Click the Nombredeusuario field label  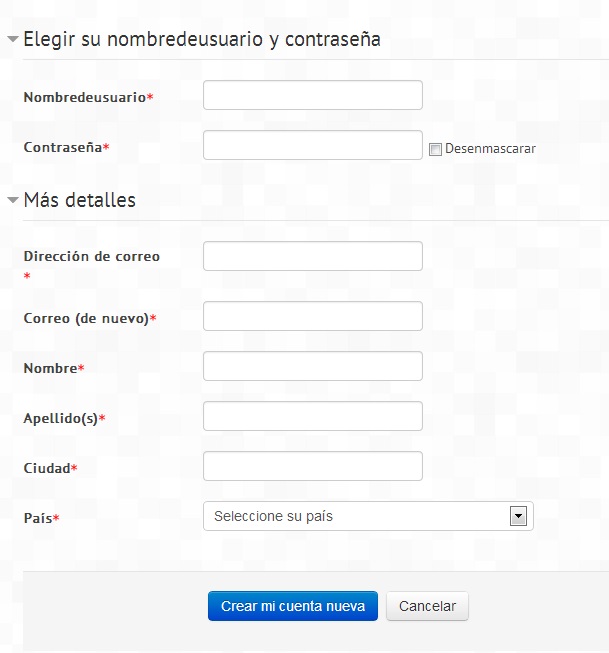(x=85, y=97)
